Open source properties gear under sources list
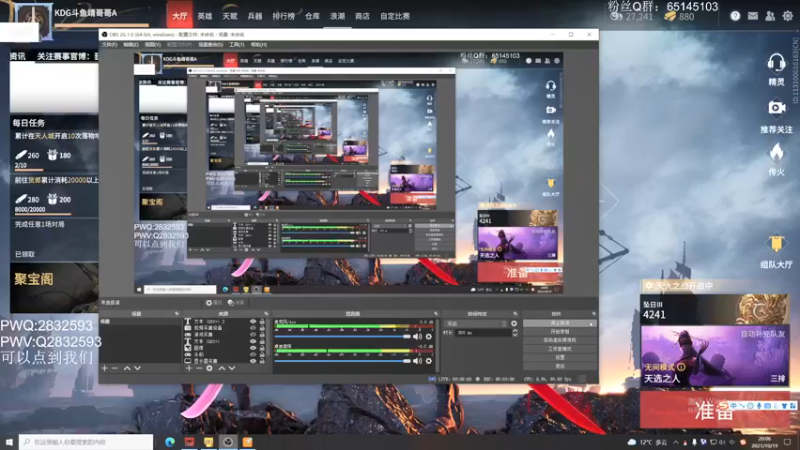The image size is (800, 450). [209, 368]
